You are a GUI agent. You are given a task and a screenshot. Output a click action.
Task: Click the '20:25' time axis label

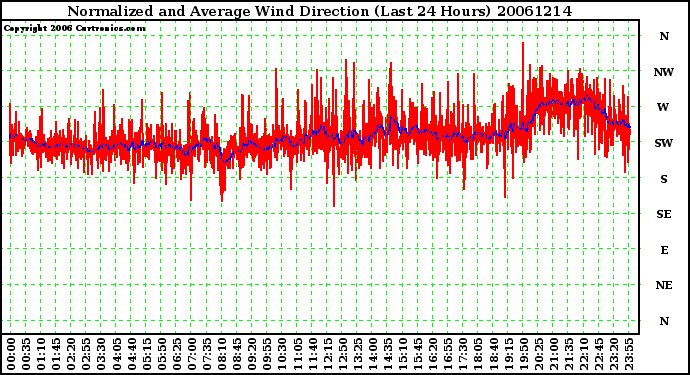point(539,354)
